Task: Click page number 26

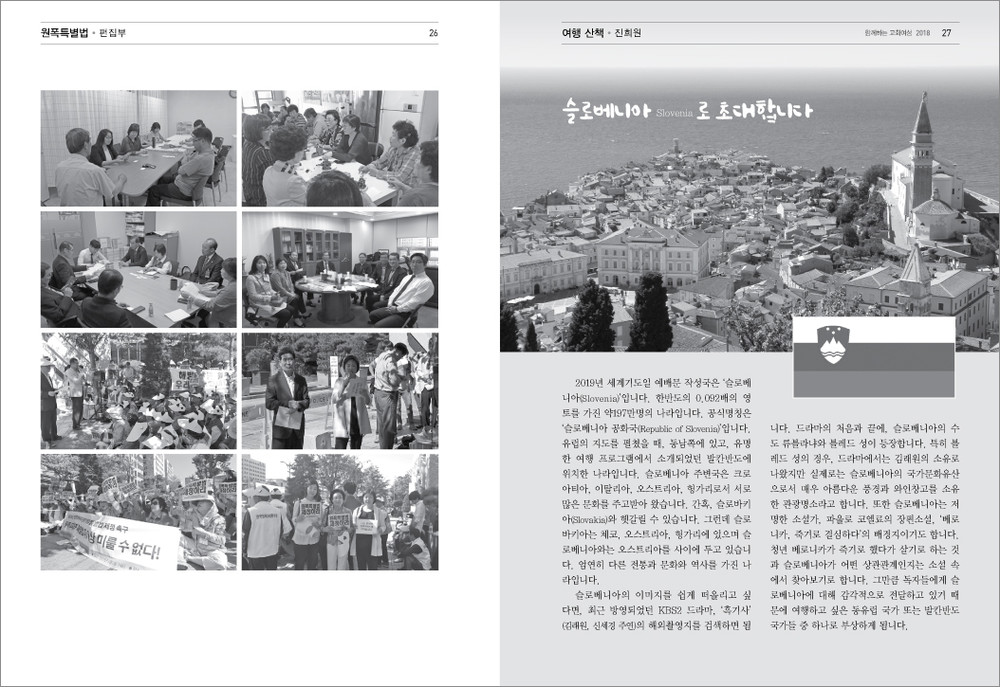Action: tap(433, 33)
